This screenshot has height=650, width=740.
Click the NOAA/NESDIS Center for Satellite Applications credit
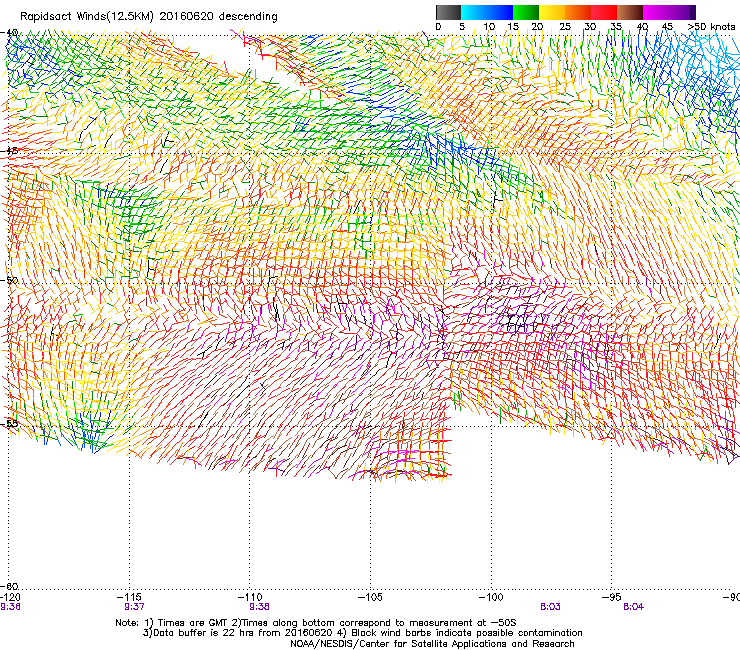432,644
